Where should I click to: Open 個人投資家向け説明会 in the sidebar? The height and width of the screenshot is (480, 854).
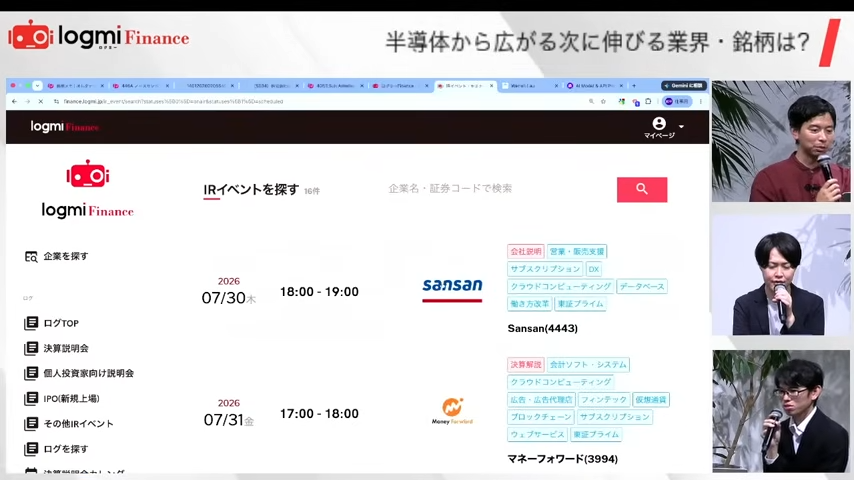coord(89,373)
